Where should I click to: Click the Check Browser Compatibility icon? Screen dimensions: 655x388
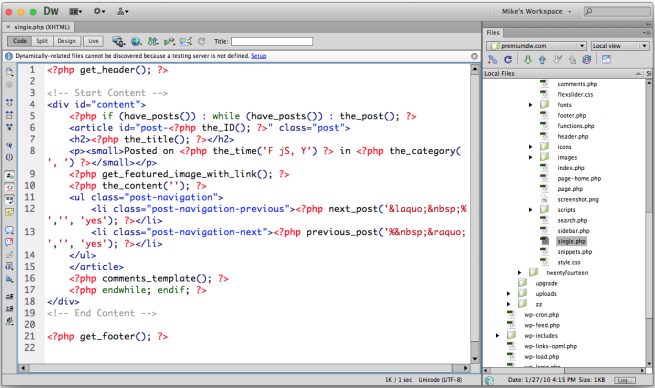coord(186,41)
